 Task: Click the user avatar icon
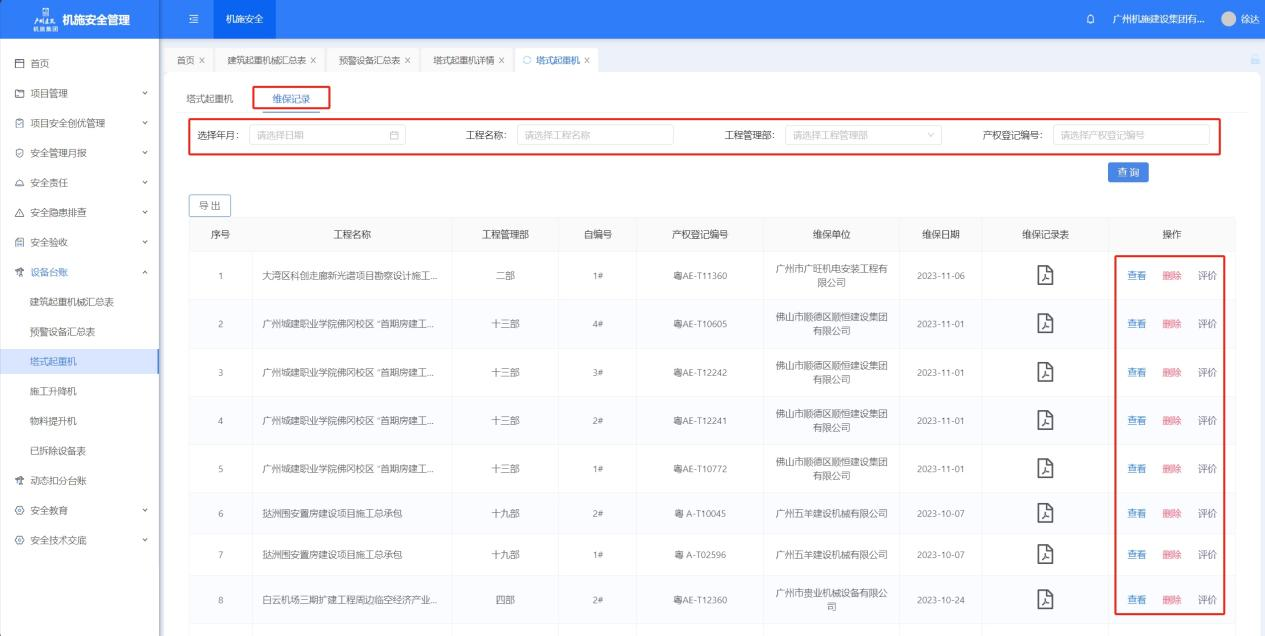click(1228, 19)
